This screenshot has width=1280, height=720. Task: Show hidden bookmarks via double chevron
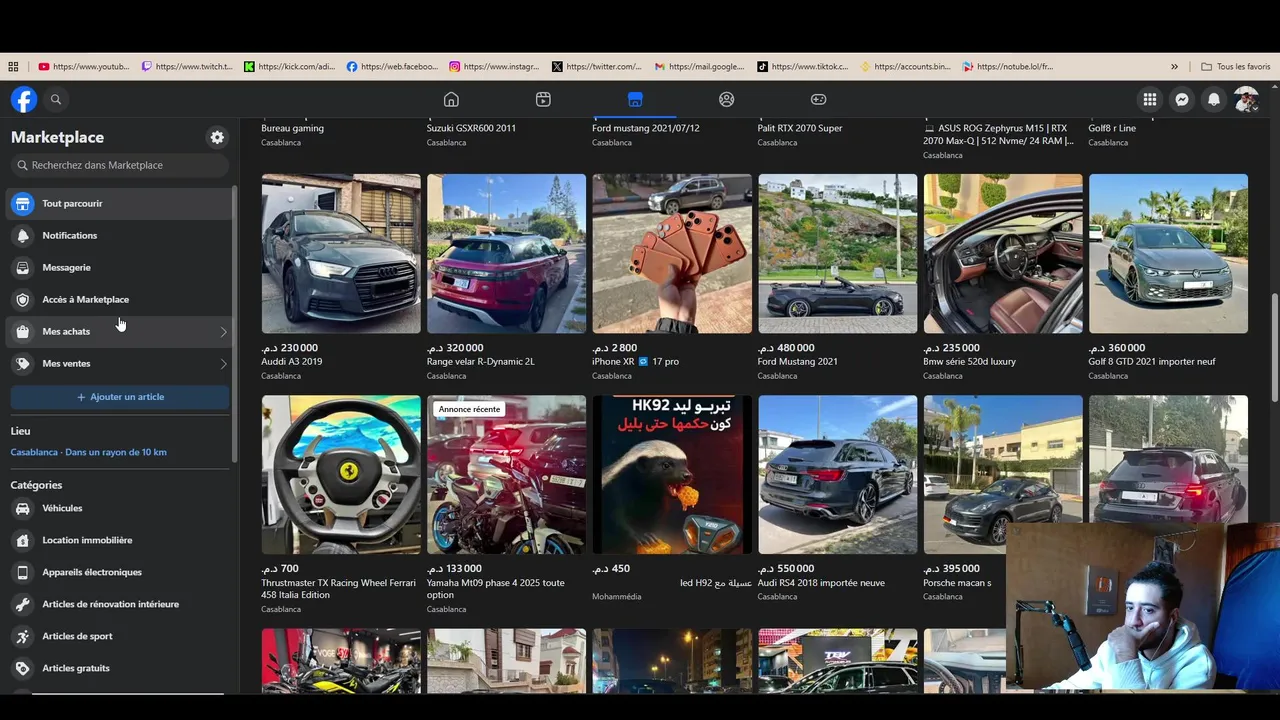tap(1174, 67)
